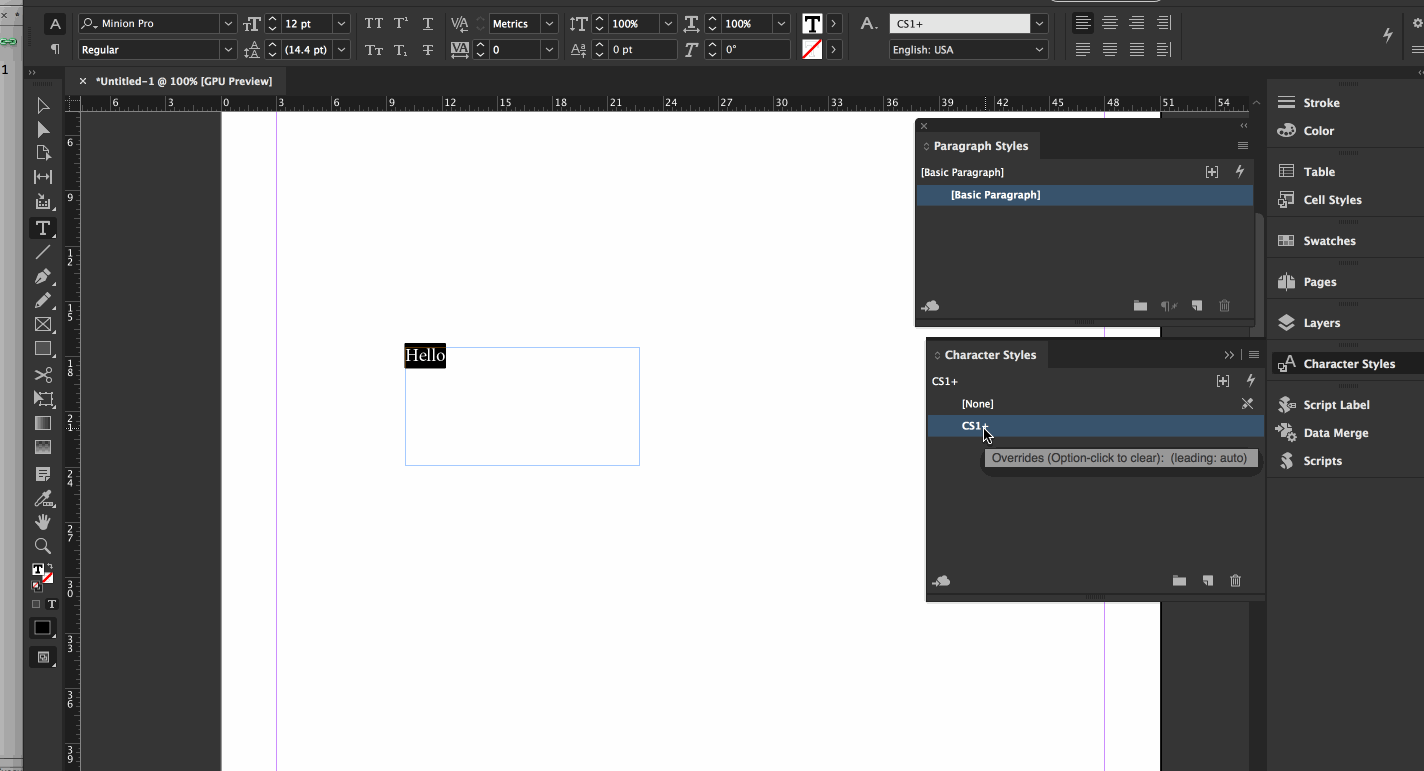Open the Swatches panel
1424x771 pixels.
pos(1329,241)
